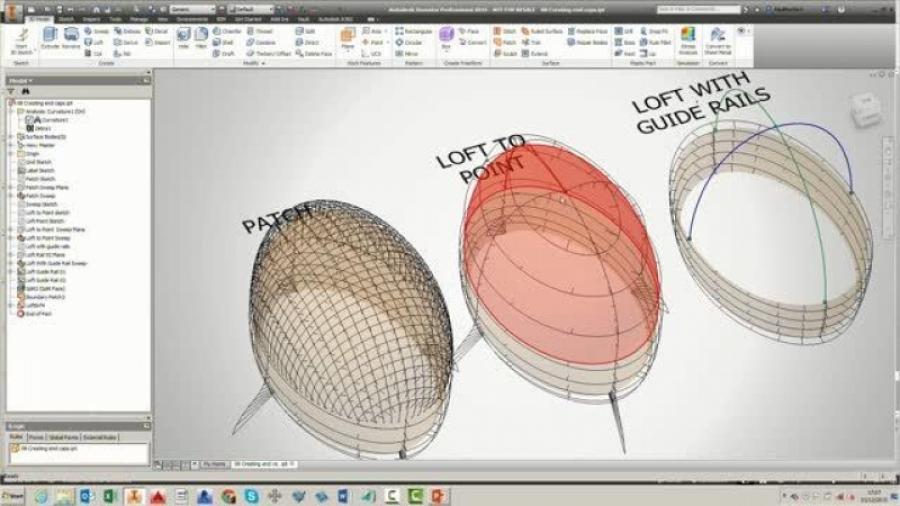This screenshot has height=506, width=900.
Task: Expand the Origin folder in browser
Action: [x=10, y=153]
